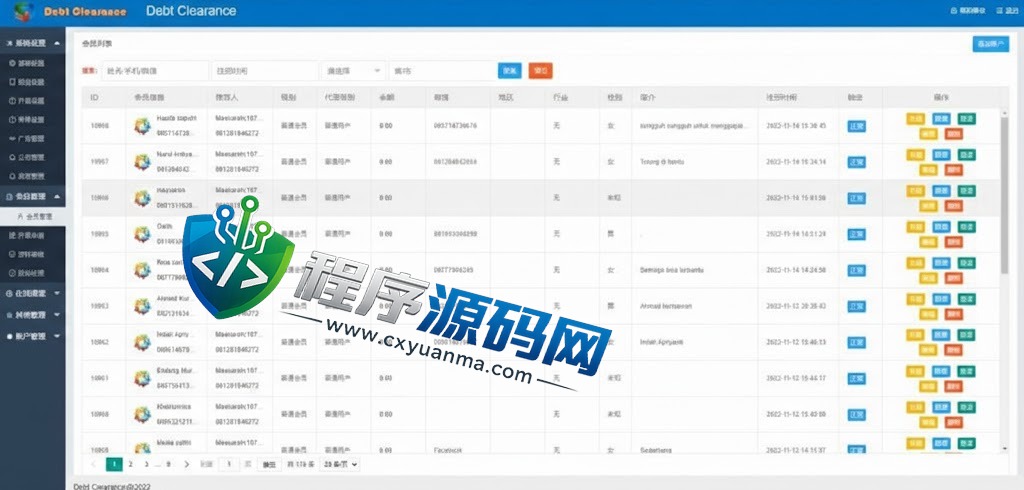The width and height of the screenshot is (1024, 490).
Task: Click the table vertical scrollbar thumb
Action: coord(1004,195)
